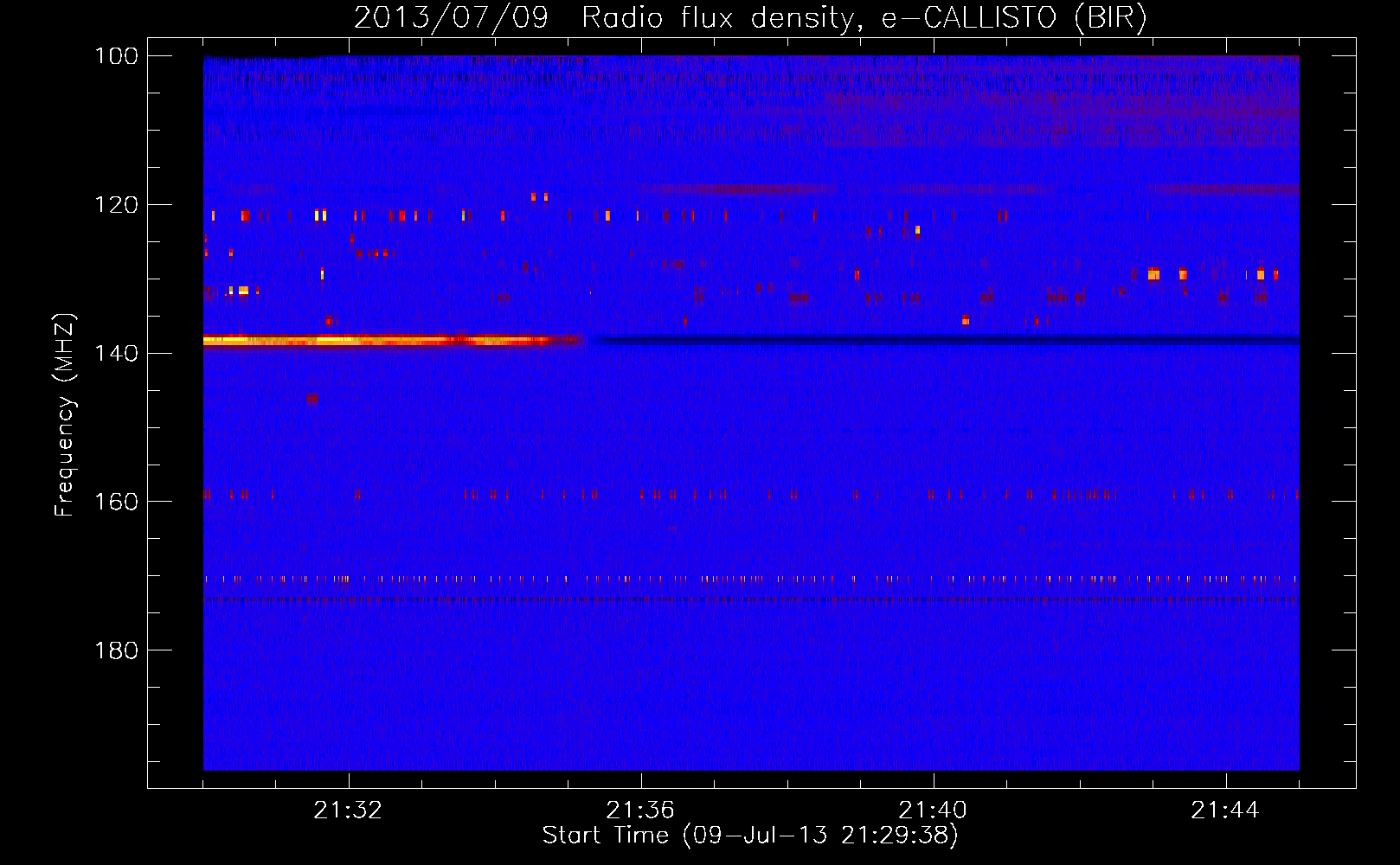Screen dimensions: 1400x865
Task: Click the 21:44 time tick label
Action: coord(1225,811)
